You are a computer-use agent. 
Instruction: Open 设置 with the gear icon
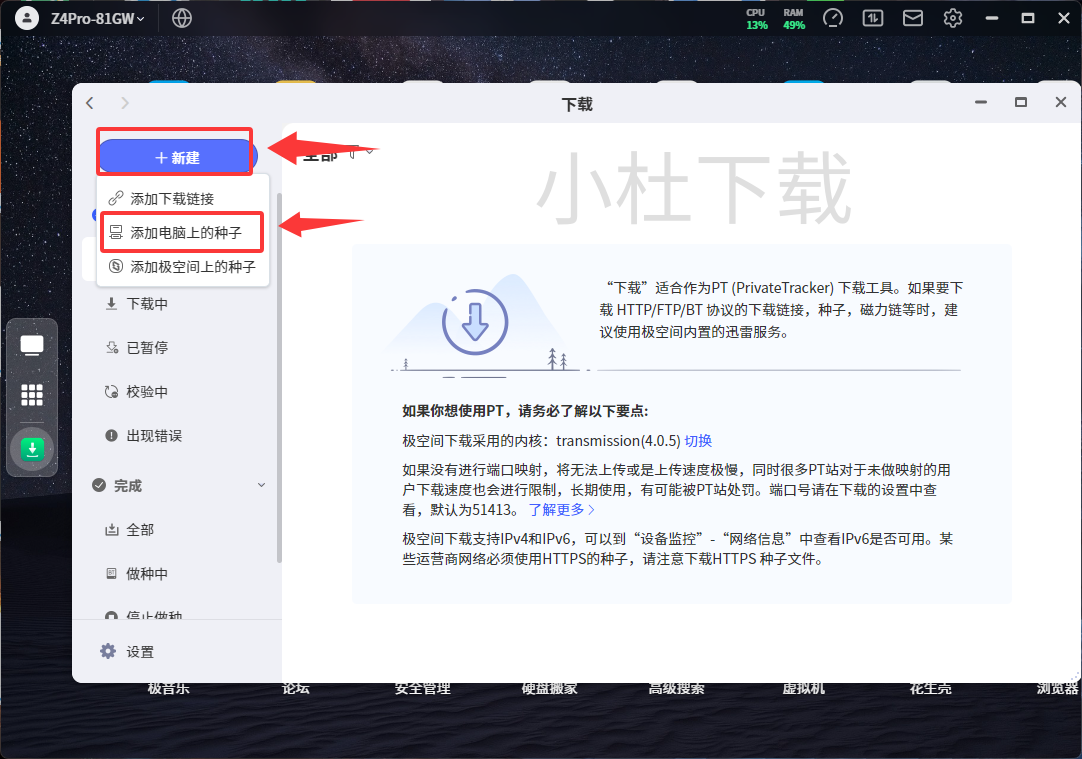[127, 652]
